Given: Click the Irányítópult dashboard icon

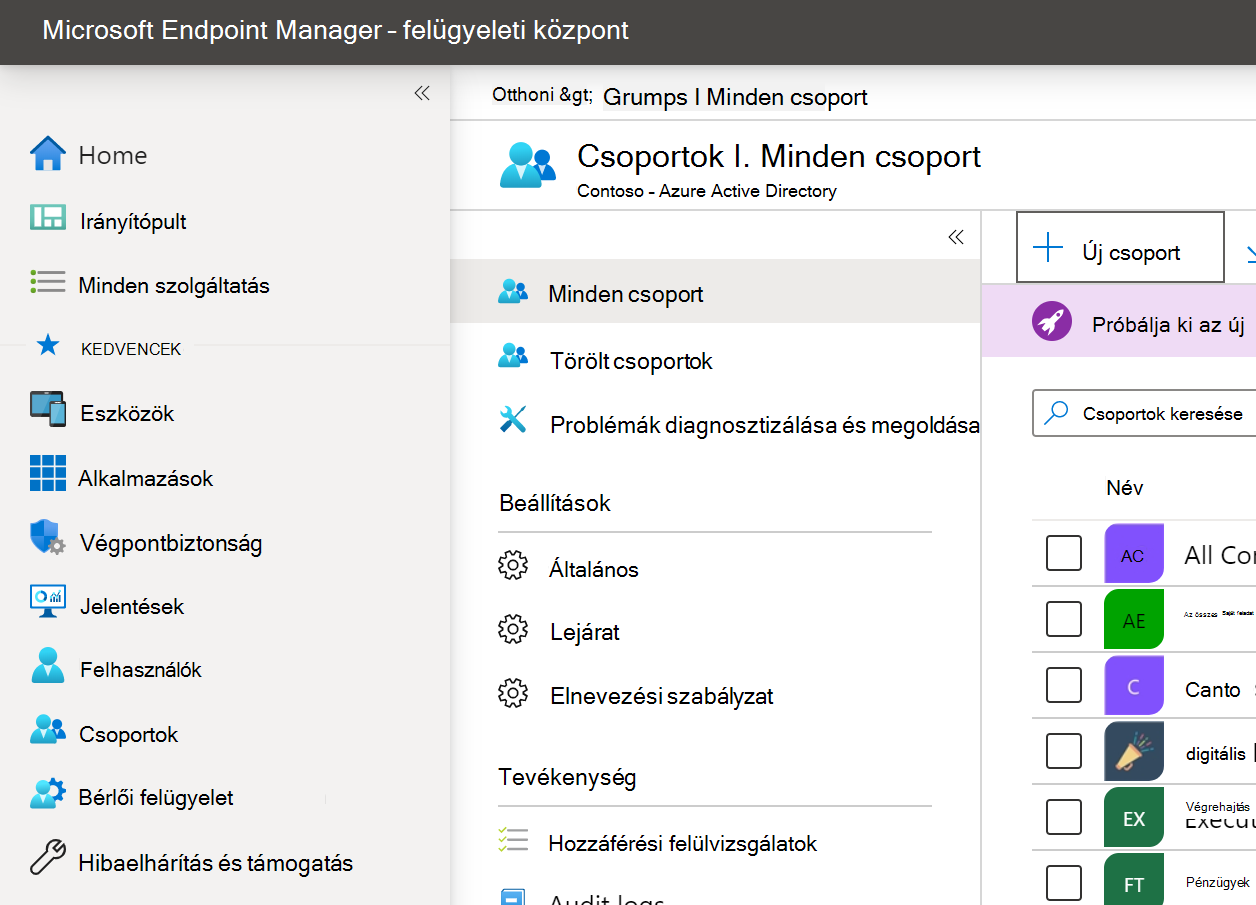Looking at the screenshot, I should pos(47,220).
